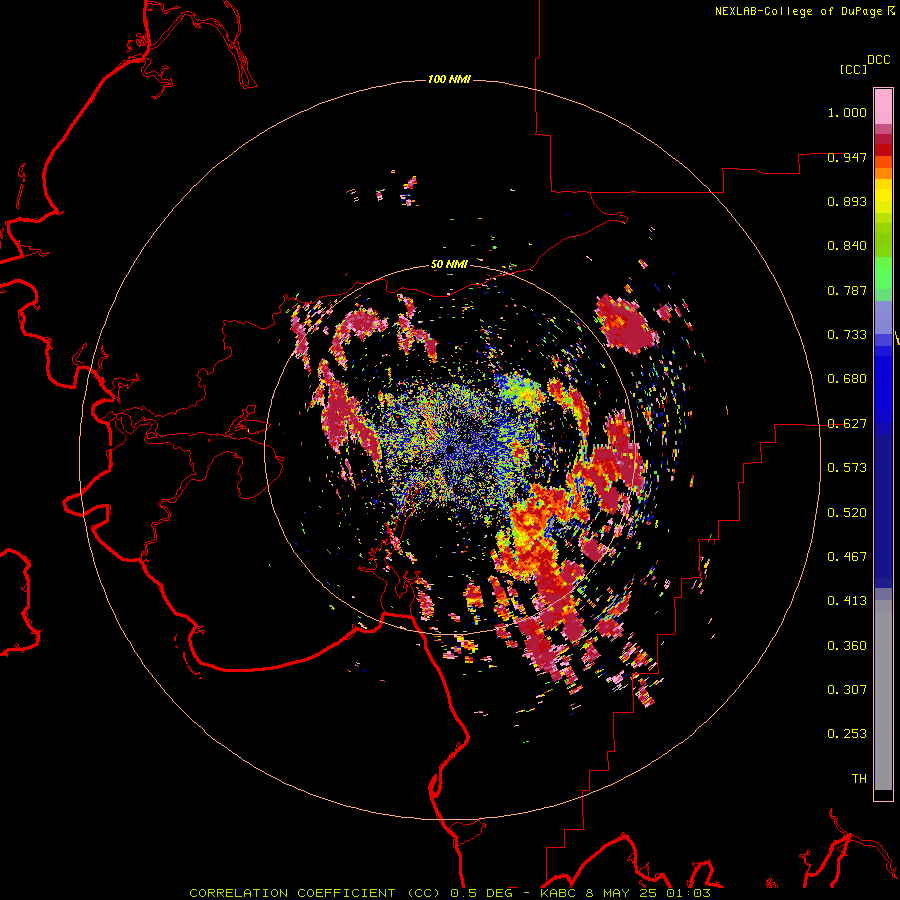Click the [CC] legend unit label
The height and width of the screenshot is (900, 900).
[854, 69]
